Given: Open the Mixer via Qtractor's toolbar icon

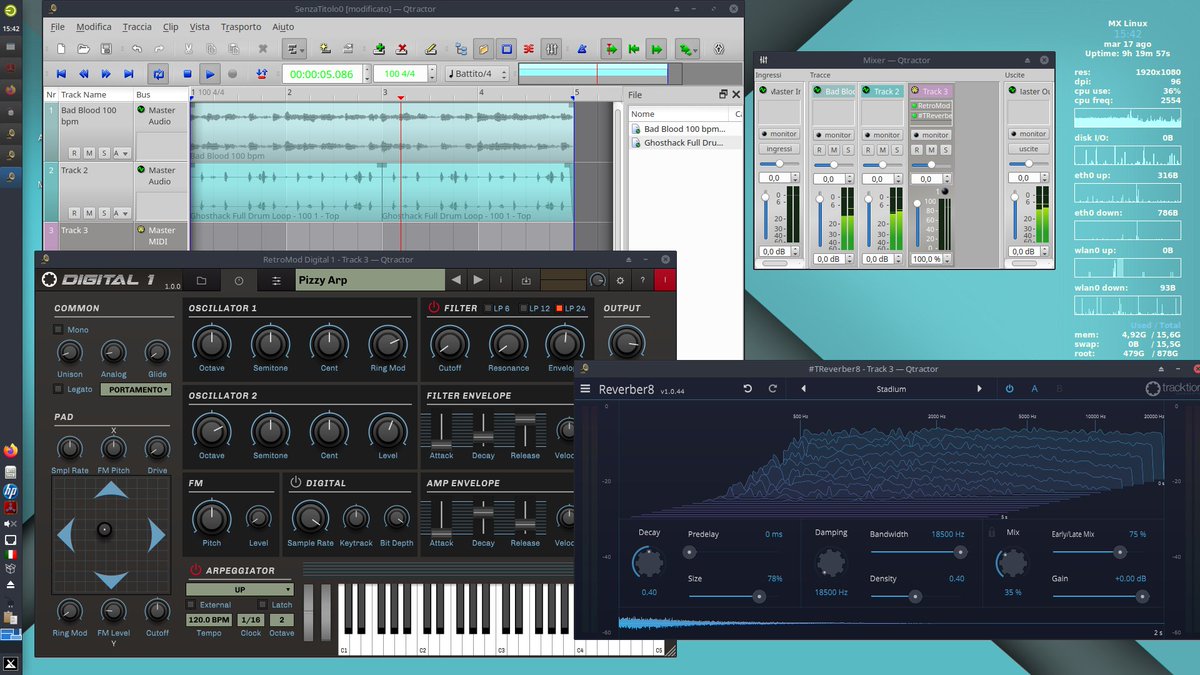Looking at the screenshot, I should click(552, 48).
